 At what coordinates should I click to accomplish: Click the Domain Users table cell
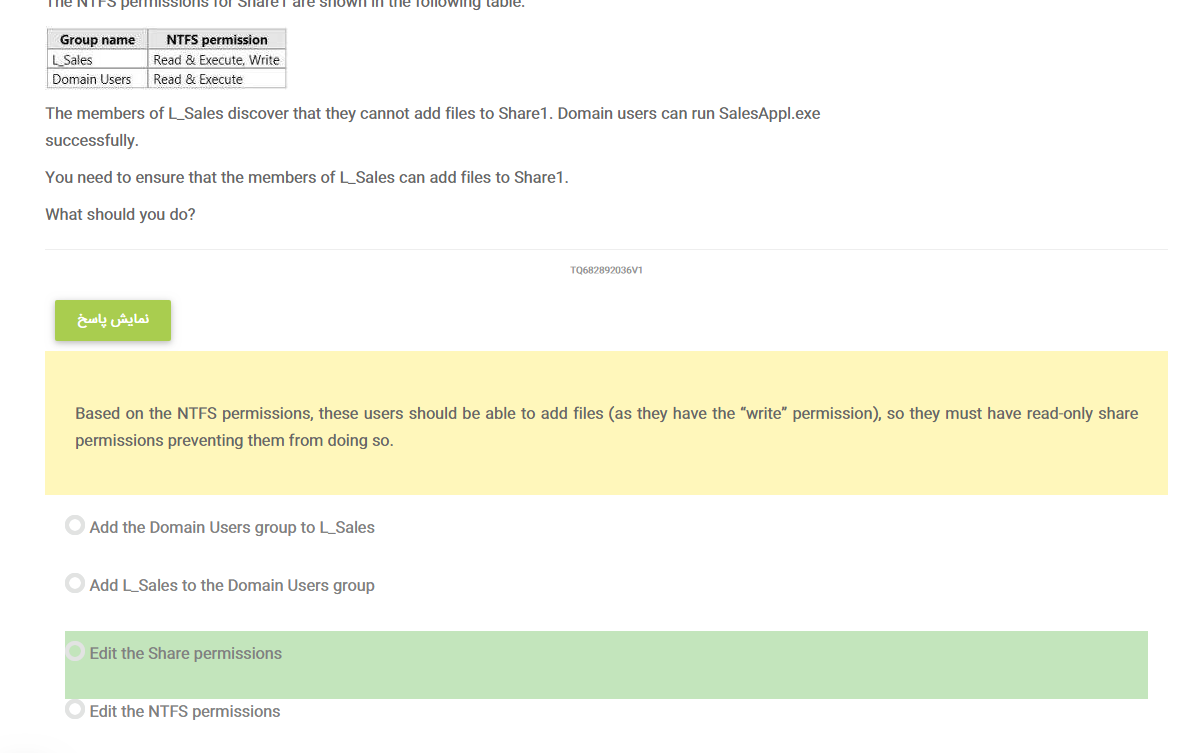click(97, 79)
